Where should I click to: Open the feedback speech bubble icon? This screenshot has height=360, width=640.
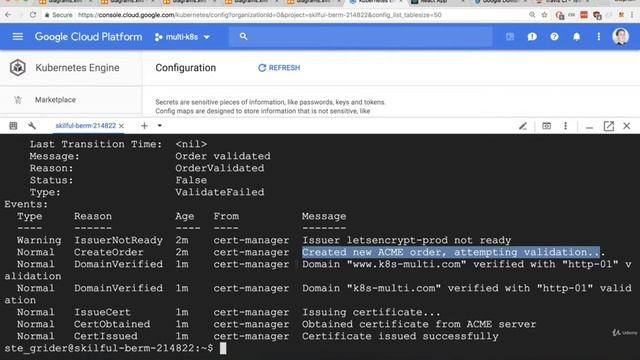(x=532, y=37)
